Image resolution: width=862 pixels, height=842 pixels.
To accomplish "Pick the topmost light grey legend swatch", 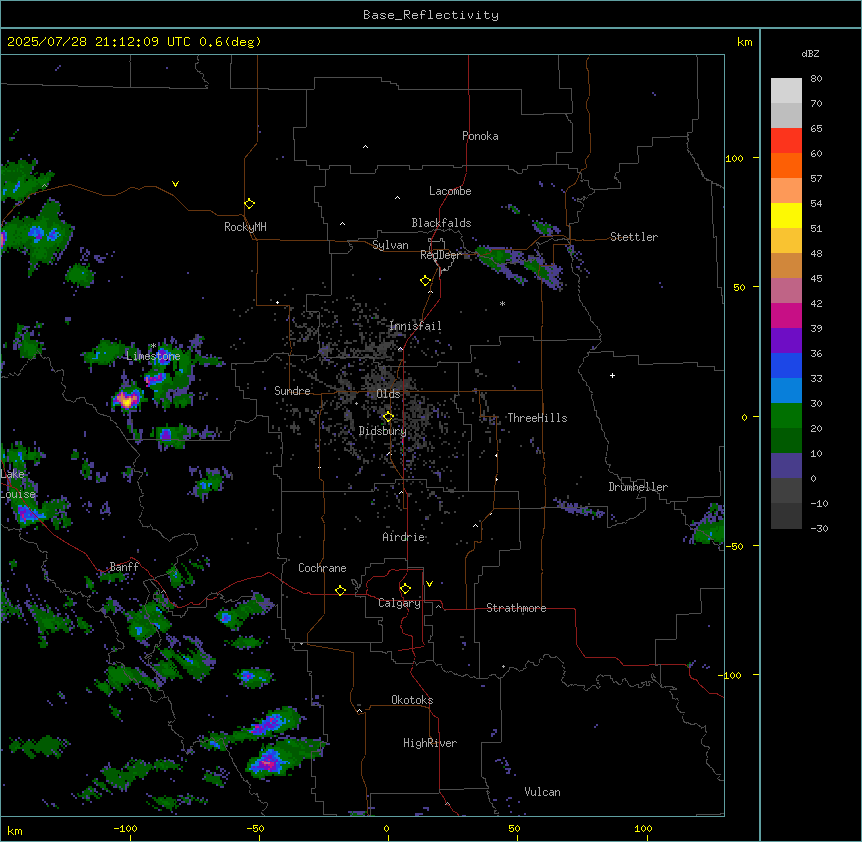I will pyautogui.click(x=786, y=91).
